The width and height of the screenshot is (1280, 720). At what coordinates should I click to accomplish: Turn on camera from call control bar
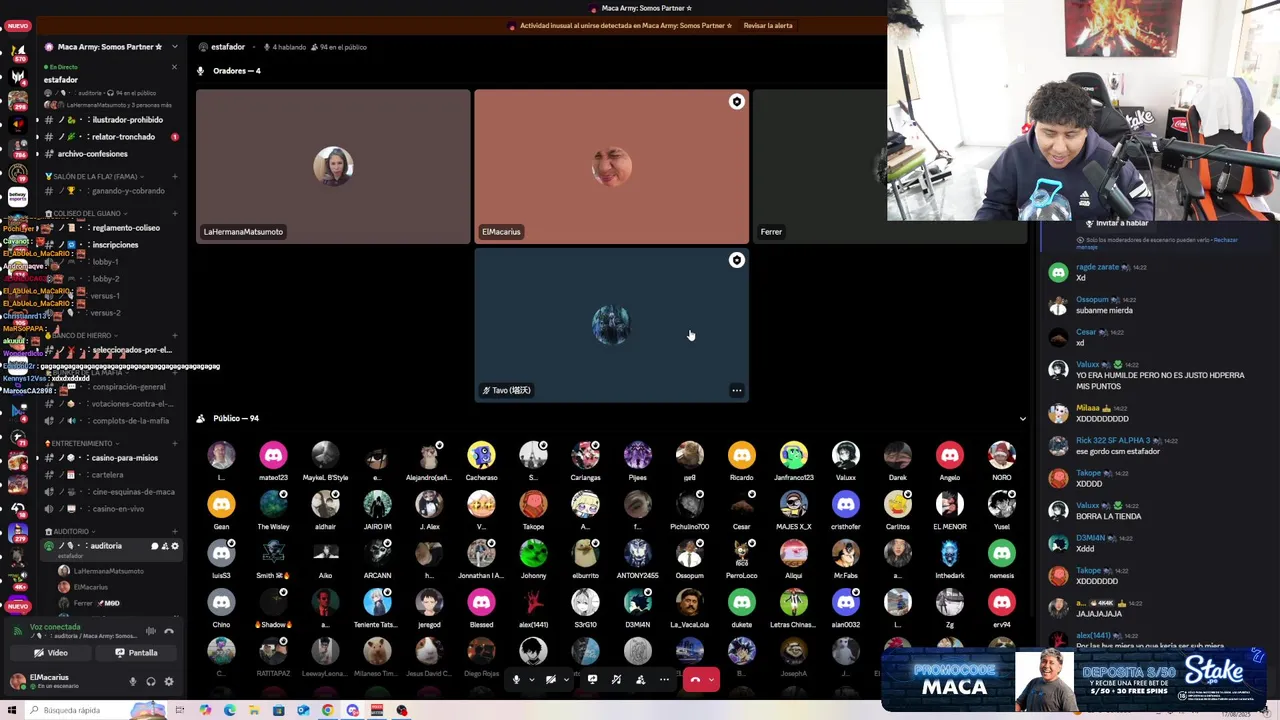[x=550, y=680]
